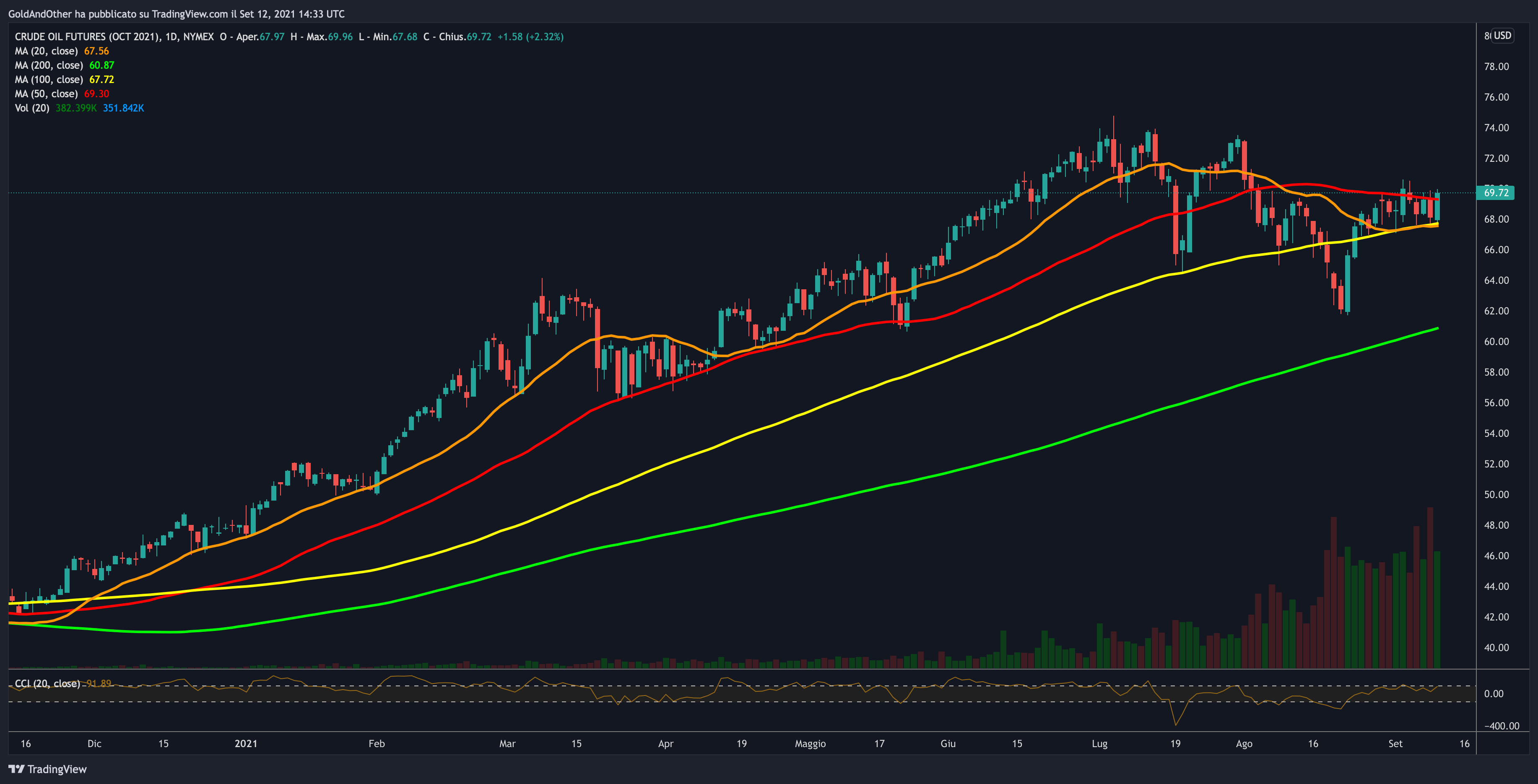This screenshot has width=1538, height=784.
Task: Click the 91.89 CCI value
Action: pos(99,683)
